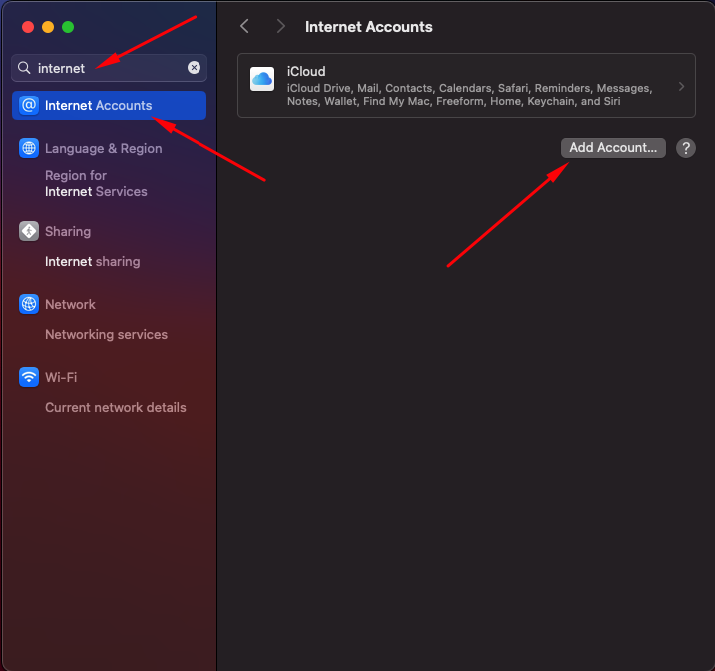The image size is (715, 671).
Task: Click the magnifying glass search icon
Action: pyautogui.click(x=24, y=68)
